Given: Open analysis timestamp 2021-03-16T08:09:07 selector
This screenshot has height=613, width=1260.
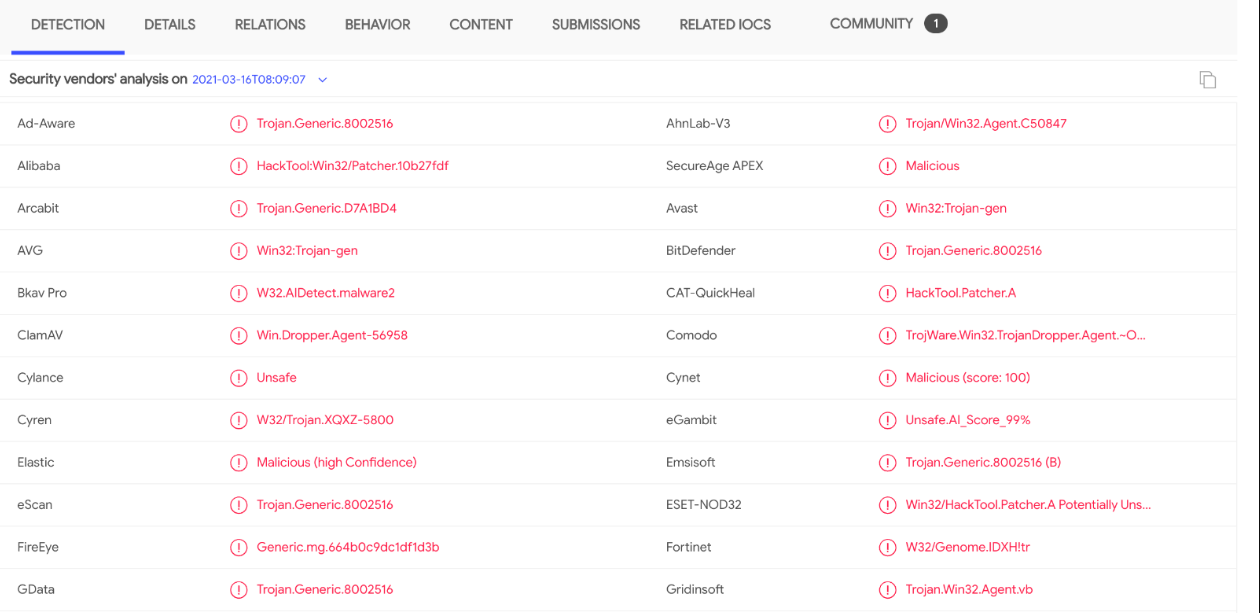Looking at the screenshot, I should [x=249, y=79].
